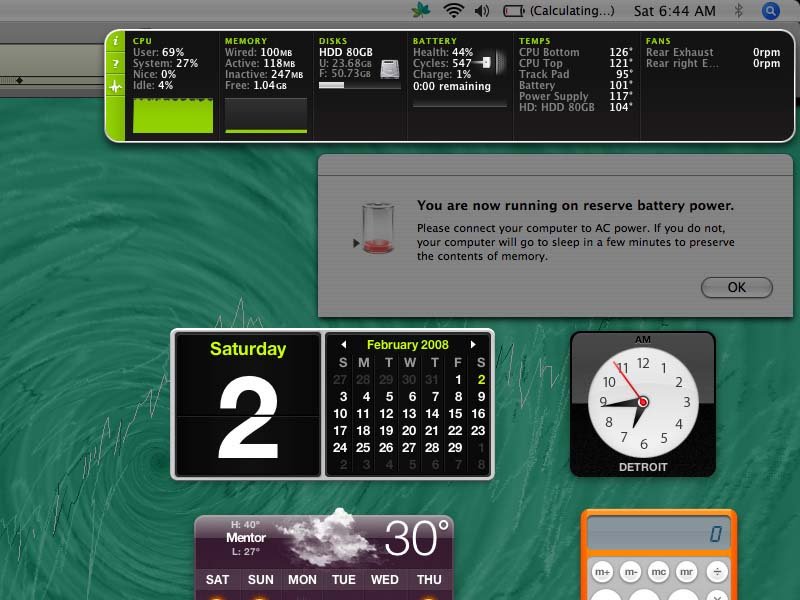The width and height of the screenshot is (800, 600).
Task: Click the iStat question mark help icon
Action: point(115,63)
